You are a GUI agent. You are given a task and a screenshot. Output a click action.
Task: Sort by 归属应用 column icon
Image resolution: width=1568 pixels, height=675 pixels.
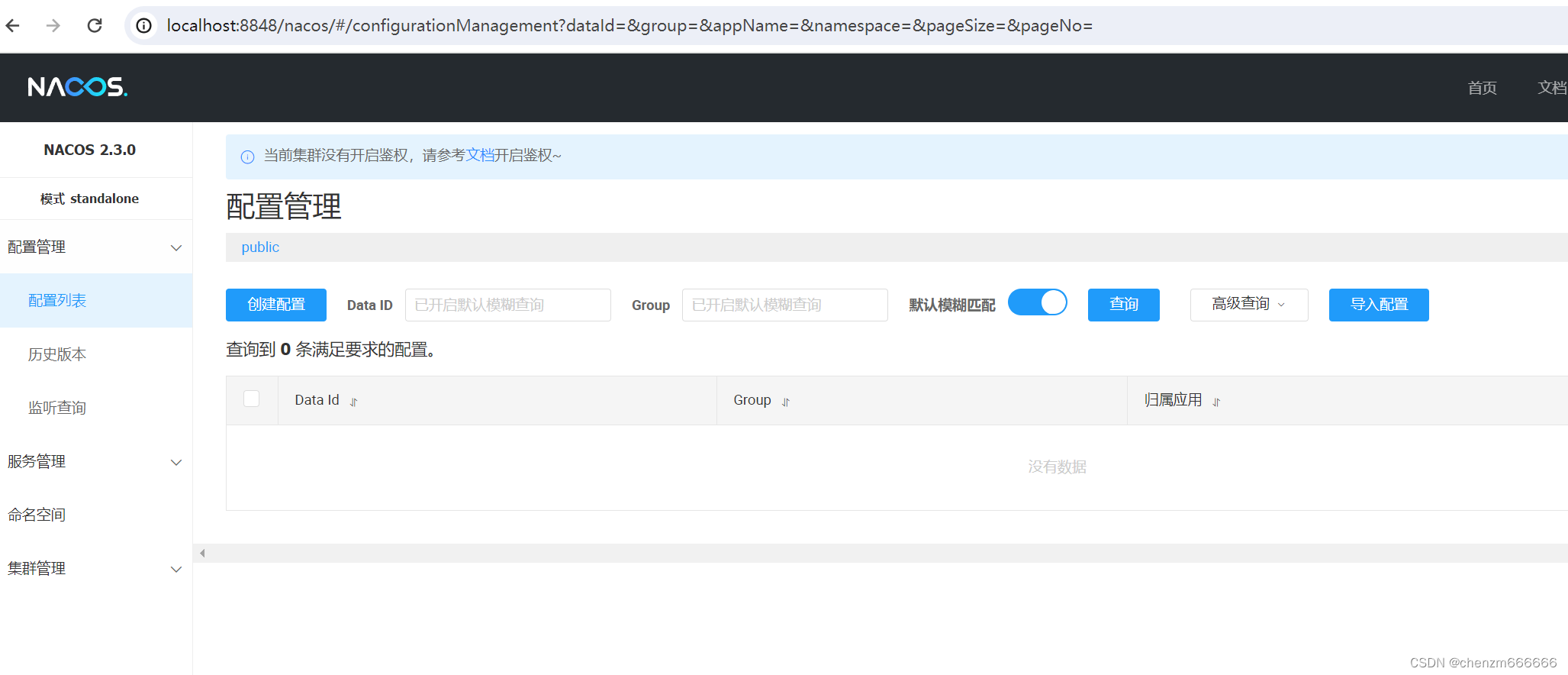[x=1217, y=402]
